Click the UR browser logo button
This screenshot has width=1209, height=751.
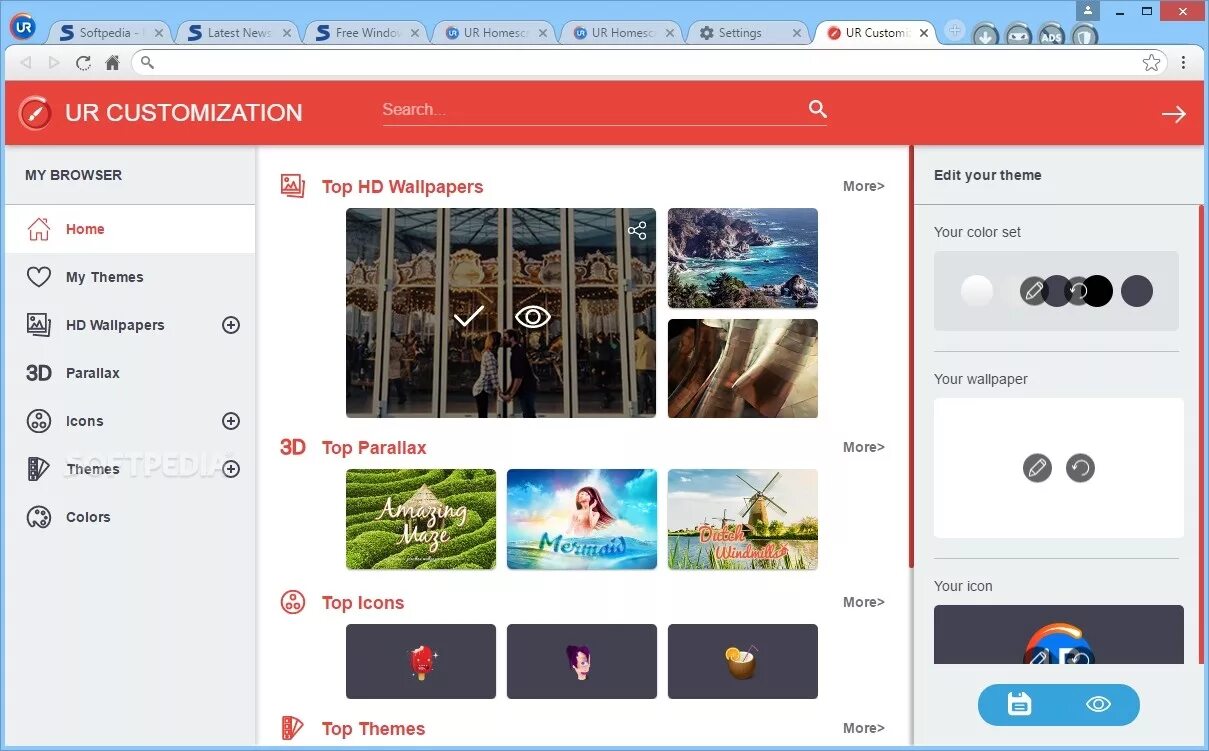point(22,27)
